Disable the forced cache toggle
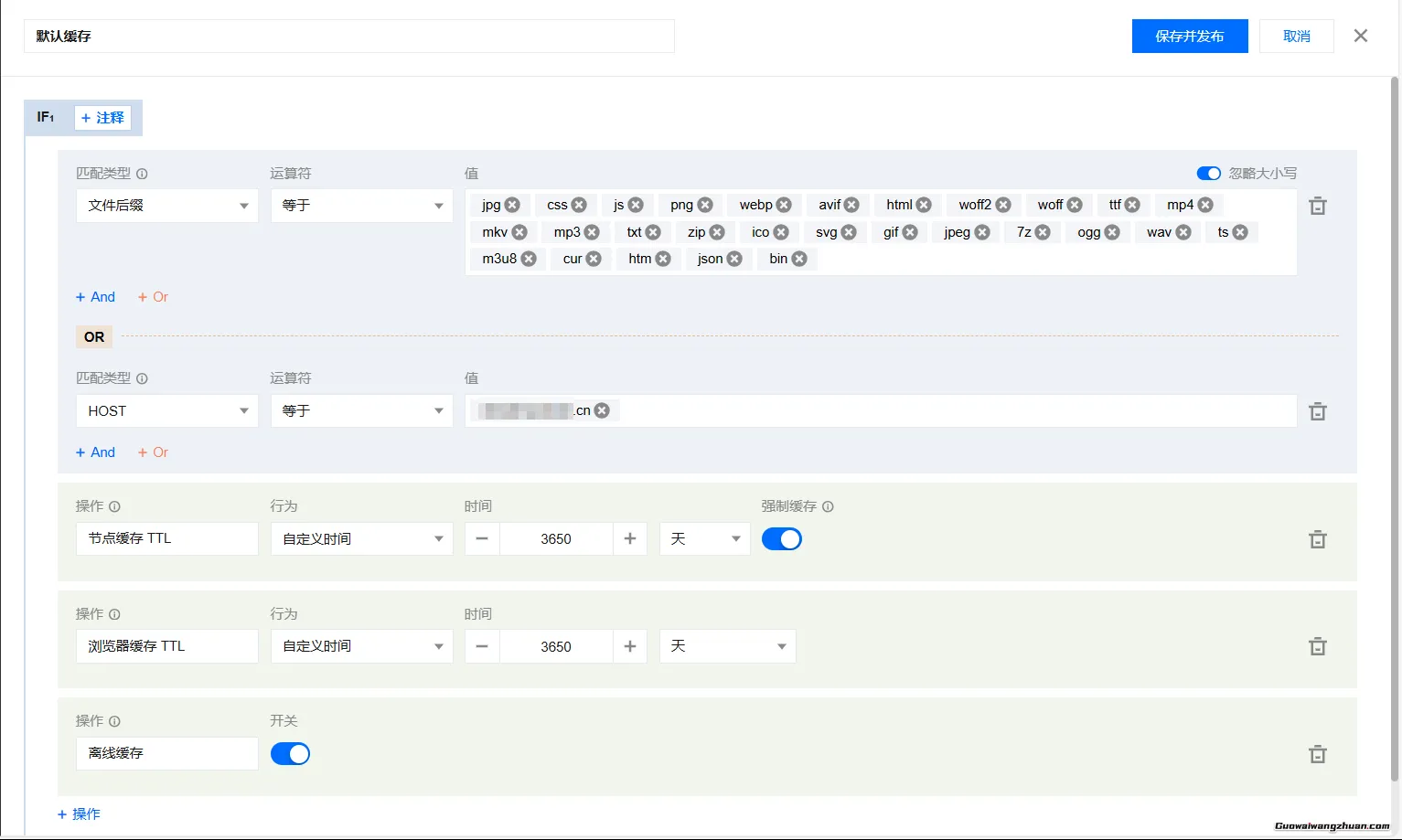The height and width of the screenshot is (840, 1402). tap(782, 539)
